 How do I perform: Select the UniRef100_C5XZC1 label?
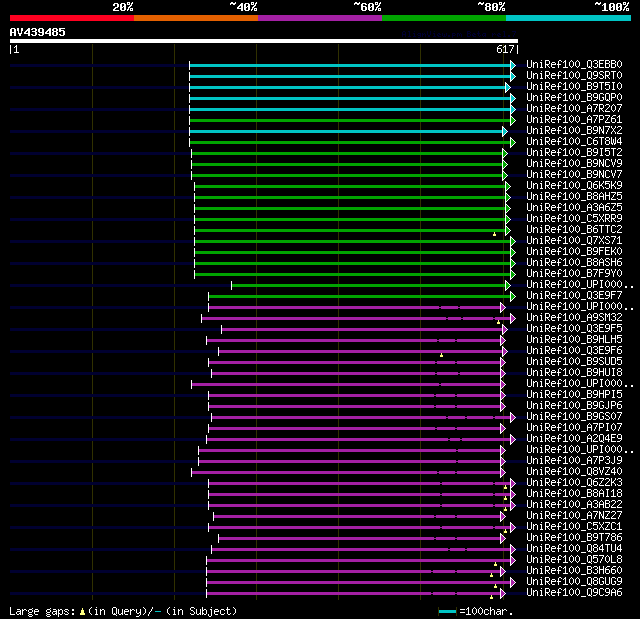[574, 527]
